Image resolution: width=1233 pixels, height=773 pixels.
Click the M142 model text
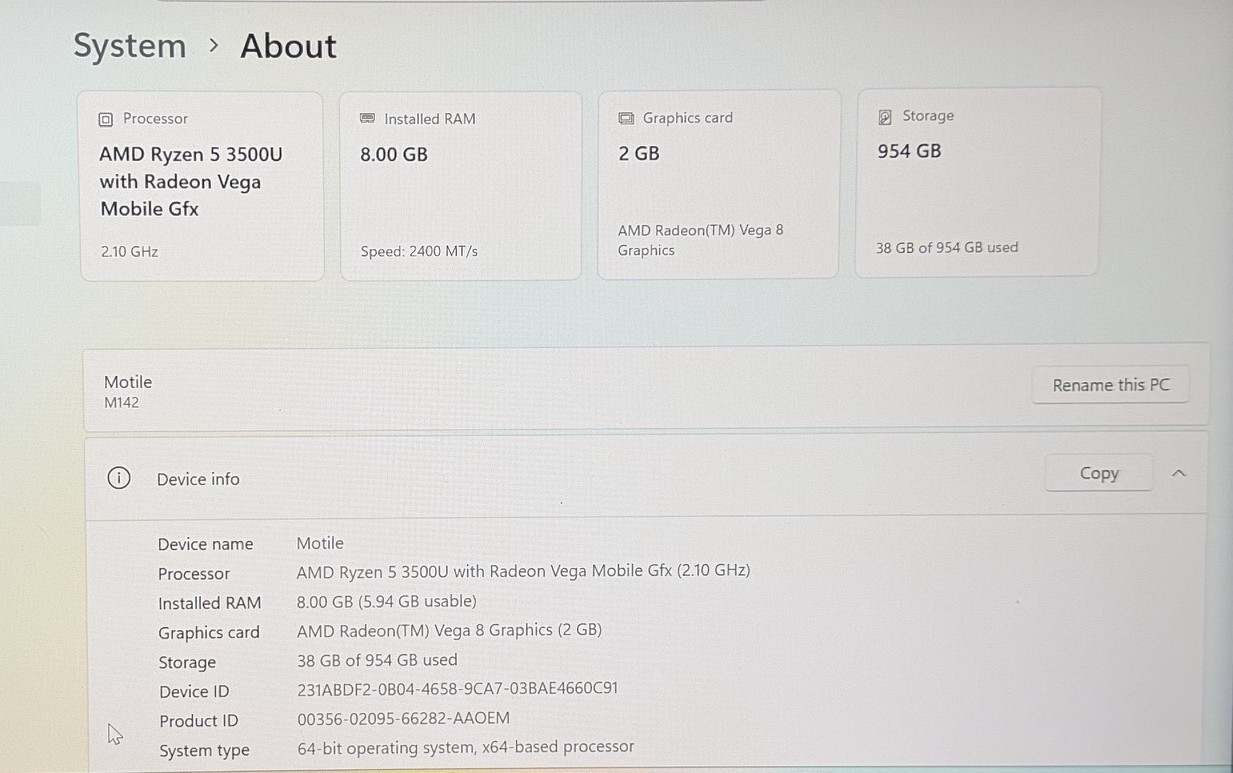[x=122, y=403]
